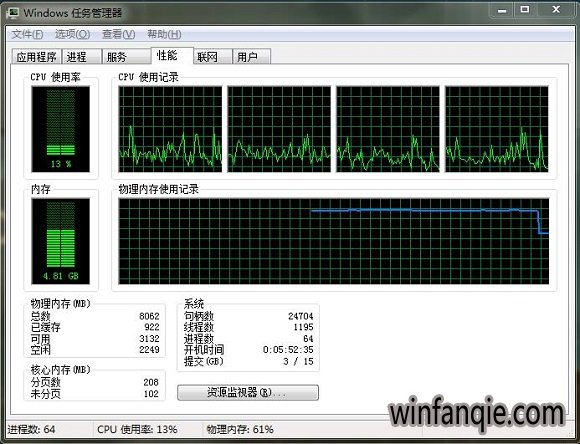Switch to the 服务 tab

pos(126,57)
